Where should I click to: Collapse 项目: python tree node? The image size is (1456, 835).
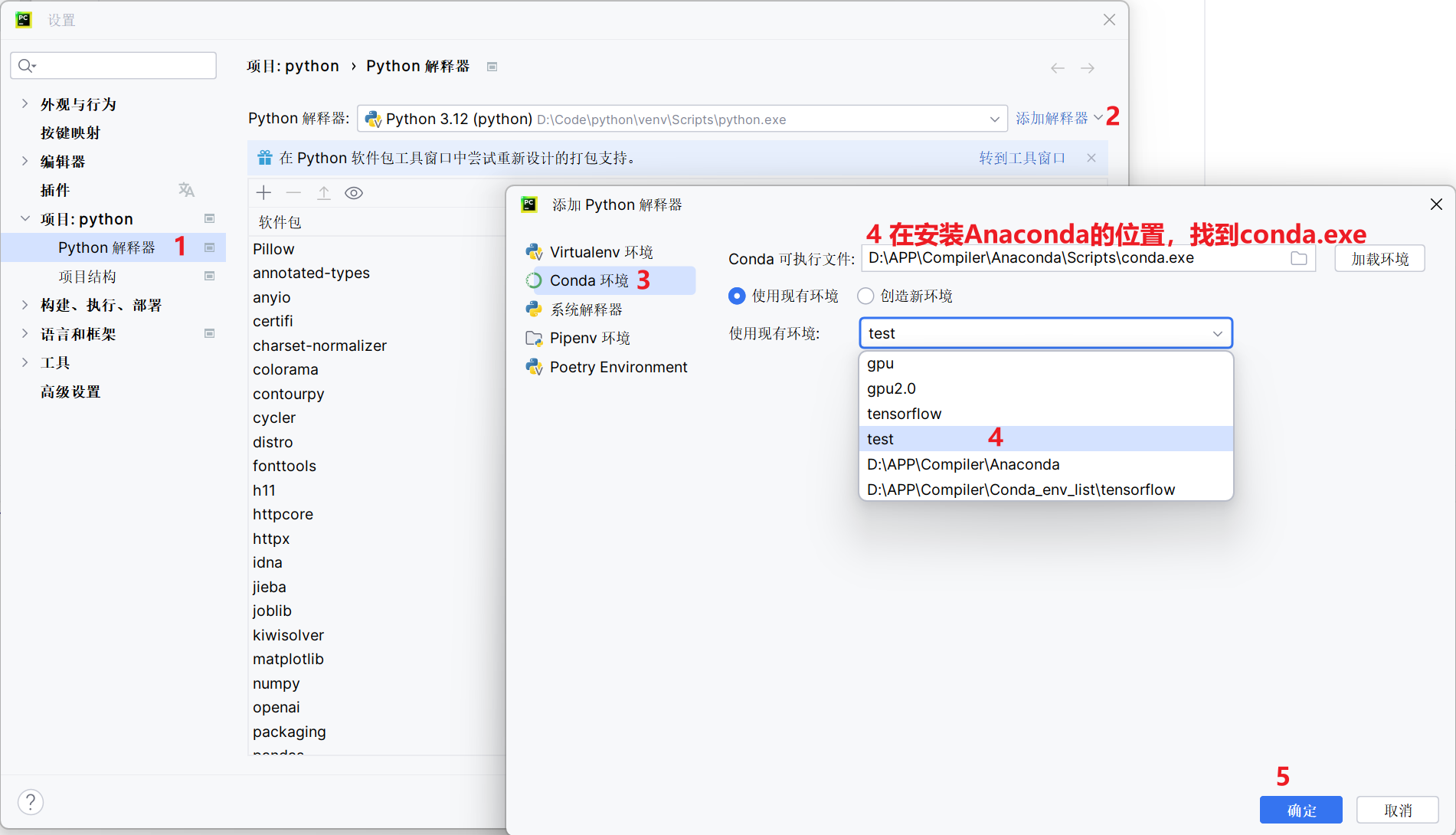point(25,218)
